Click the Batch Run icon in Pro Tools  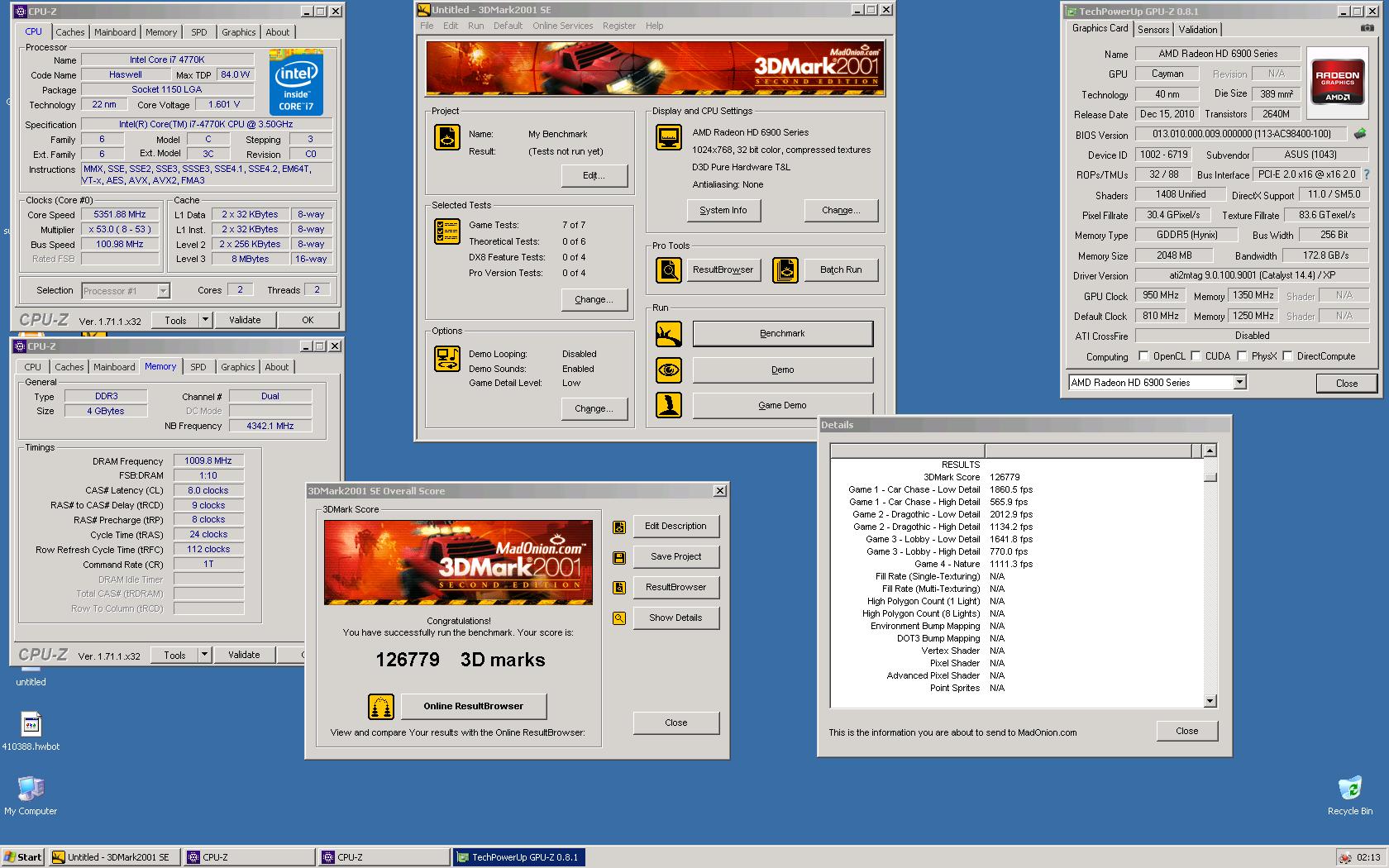pyautogui.click(x=785, y=269)
